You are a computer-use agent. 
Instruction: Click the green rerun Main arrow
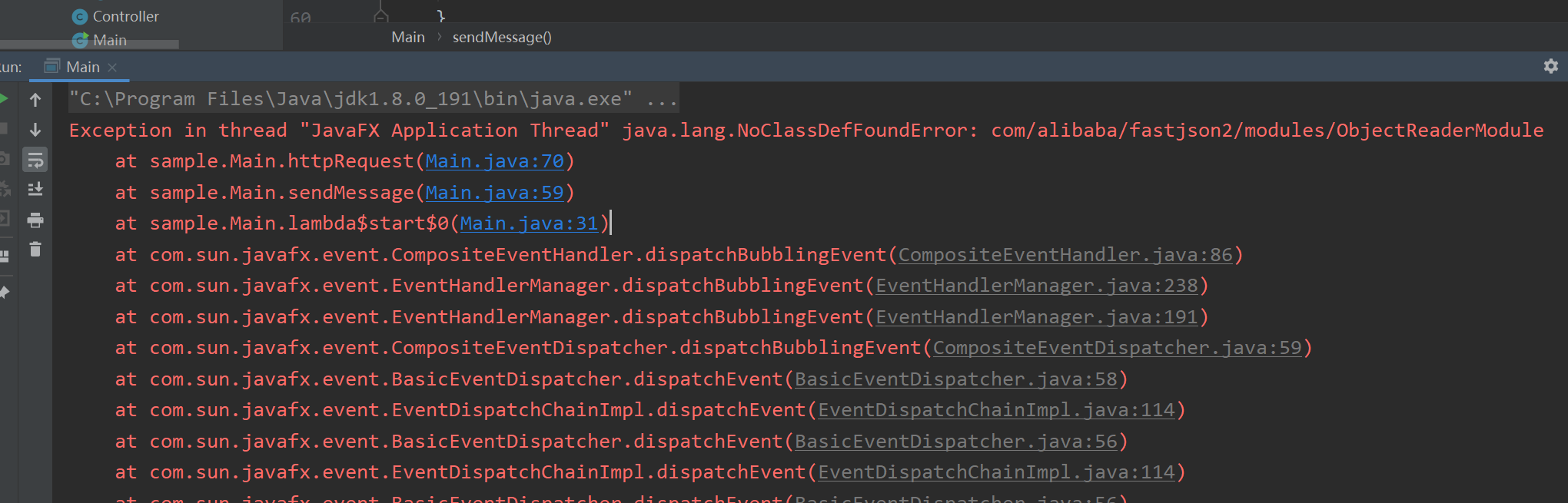tap(4, 98)
